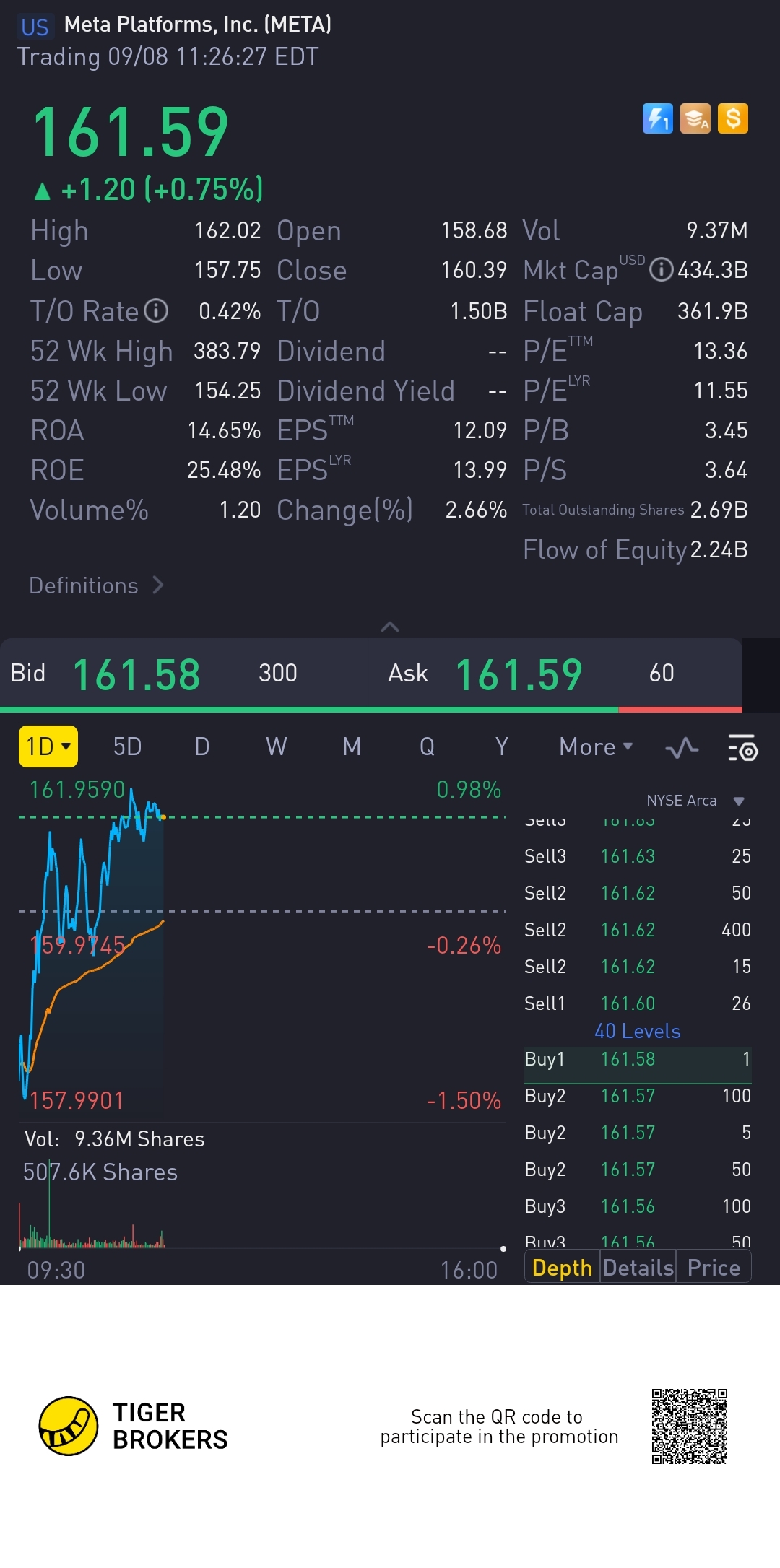Expand the More timeframes dropdown
Image resolution: width=780 pixels, height=1568 pixels.
(596, 746)
